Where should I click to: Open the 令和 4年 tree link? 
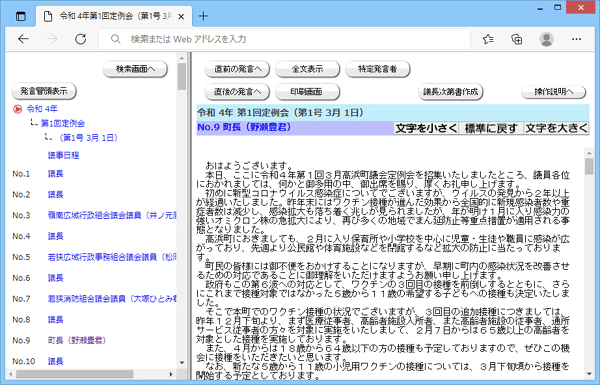click(42, 109)
